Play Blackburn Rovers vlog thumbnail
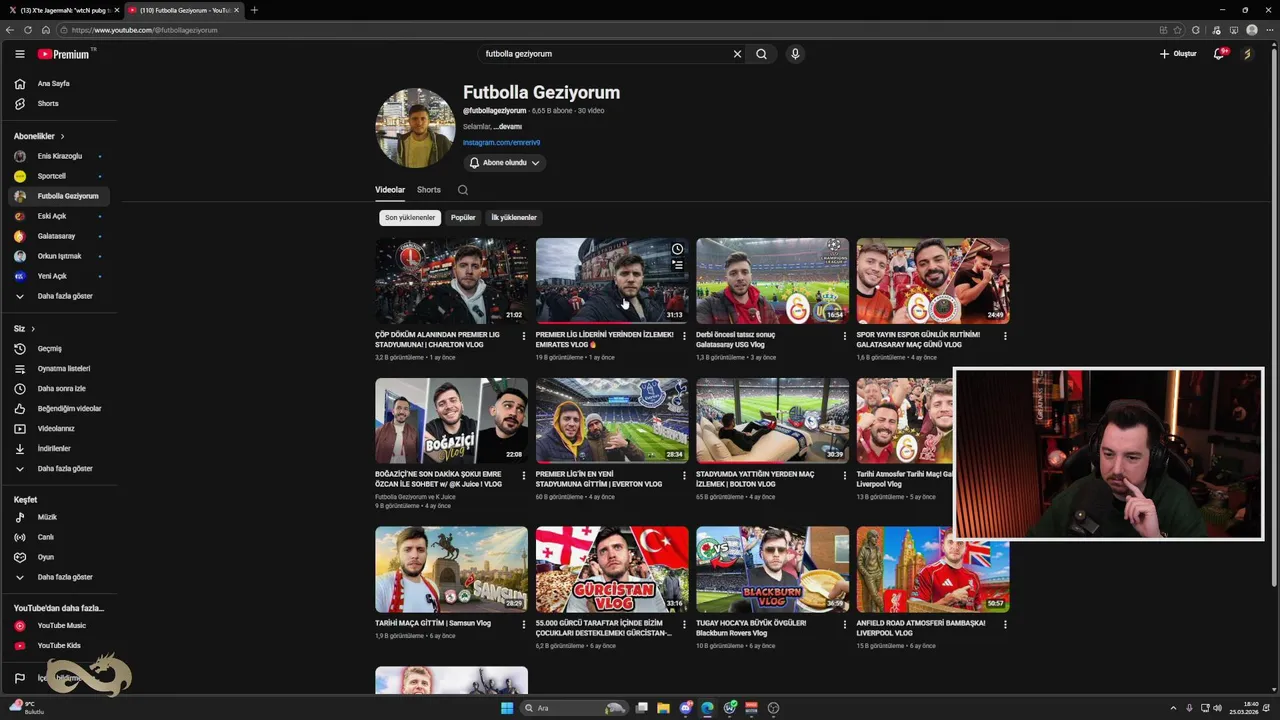 (772, 569)
